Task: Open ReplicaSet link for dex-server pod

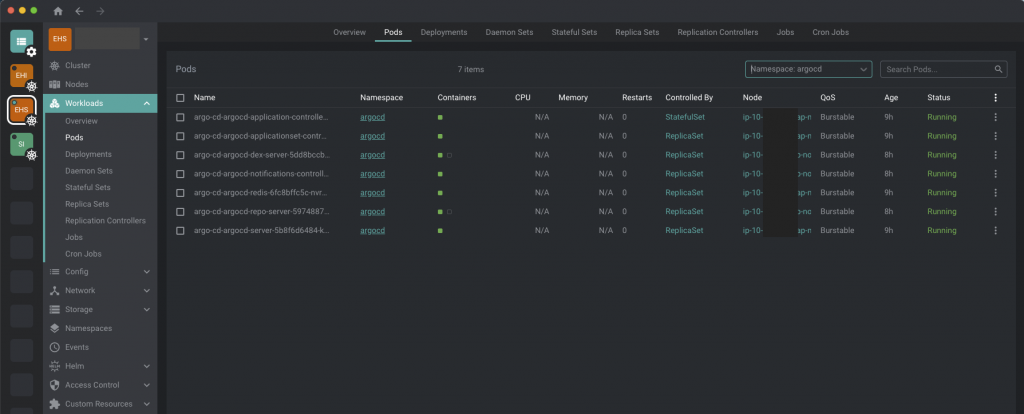Action: (x=684, y=155)
